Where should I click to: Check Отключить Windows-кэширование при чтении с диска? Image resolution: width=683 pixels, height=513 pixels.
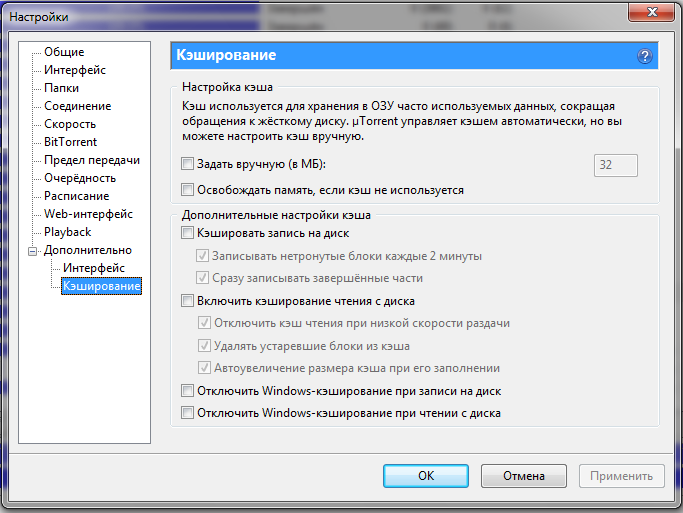pos(187,412)
